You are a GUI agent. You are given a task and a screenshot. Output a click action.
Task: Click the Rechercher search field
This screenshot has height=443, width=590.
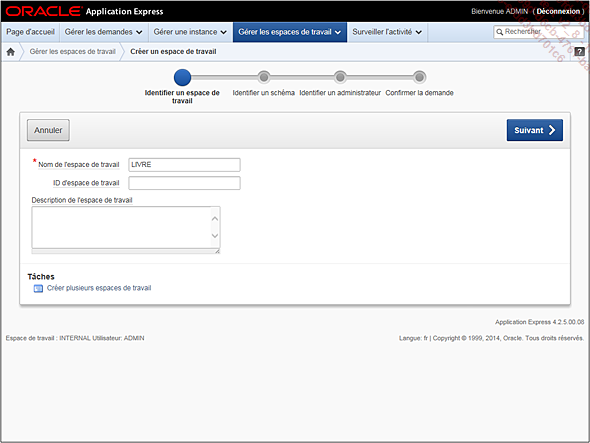coord(538,32)
